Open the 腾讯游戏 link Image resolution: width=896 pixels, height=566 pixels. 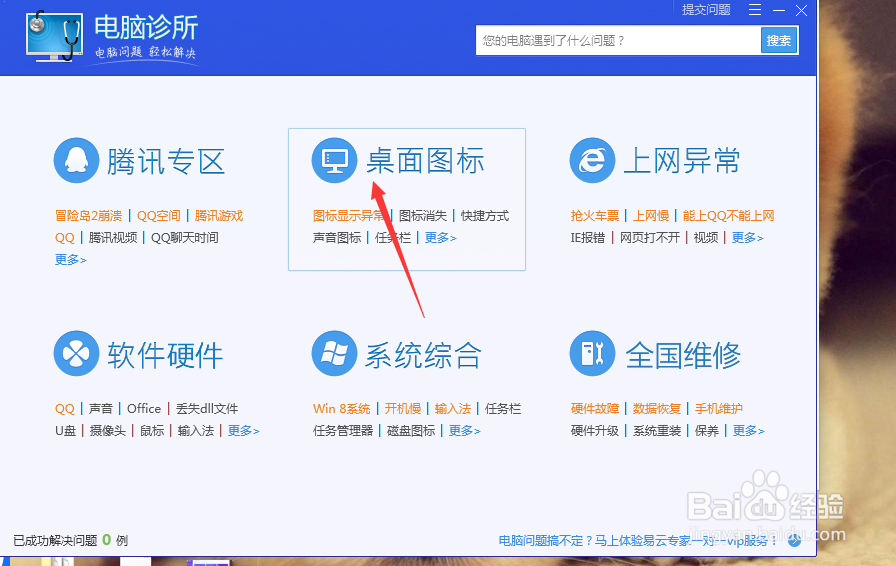click(219, 216)
